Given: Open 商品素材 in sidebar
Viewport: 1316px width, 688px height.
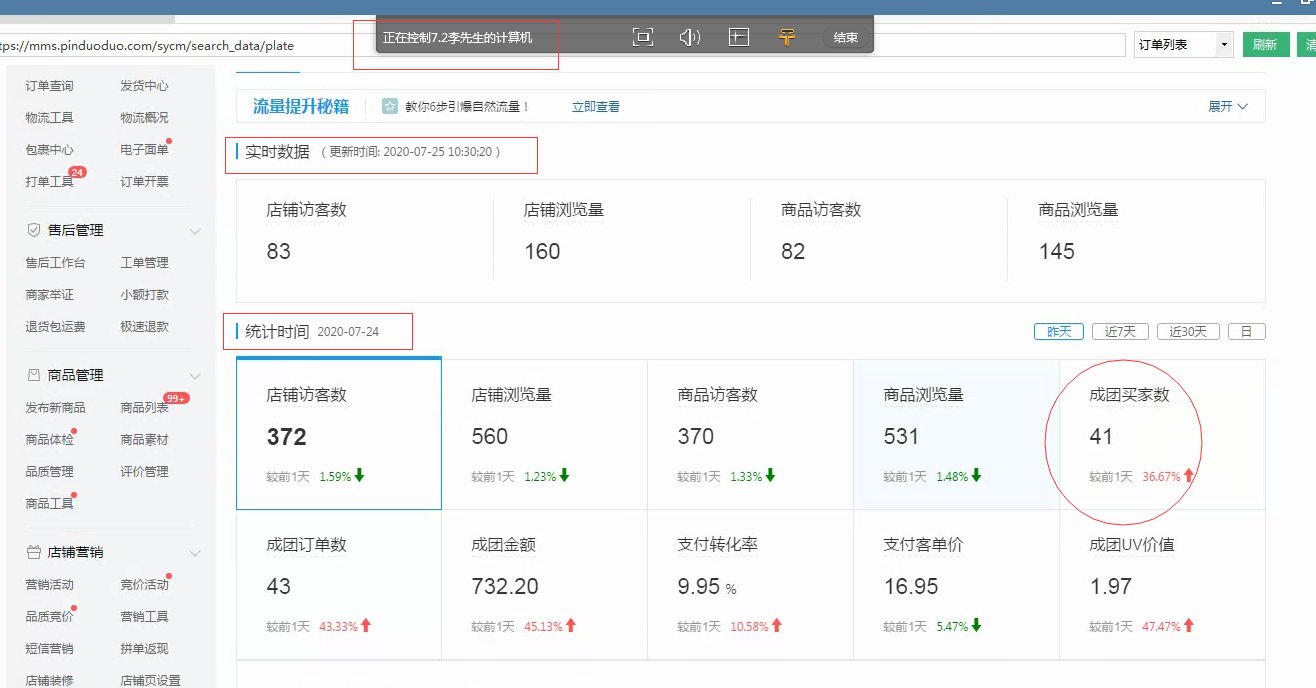Looking at the screenshot, I should (x=144, y=440).
